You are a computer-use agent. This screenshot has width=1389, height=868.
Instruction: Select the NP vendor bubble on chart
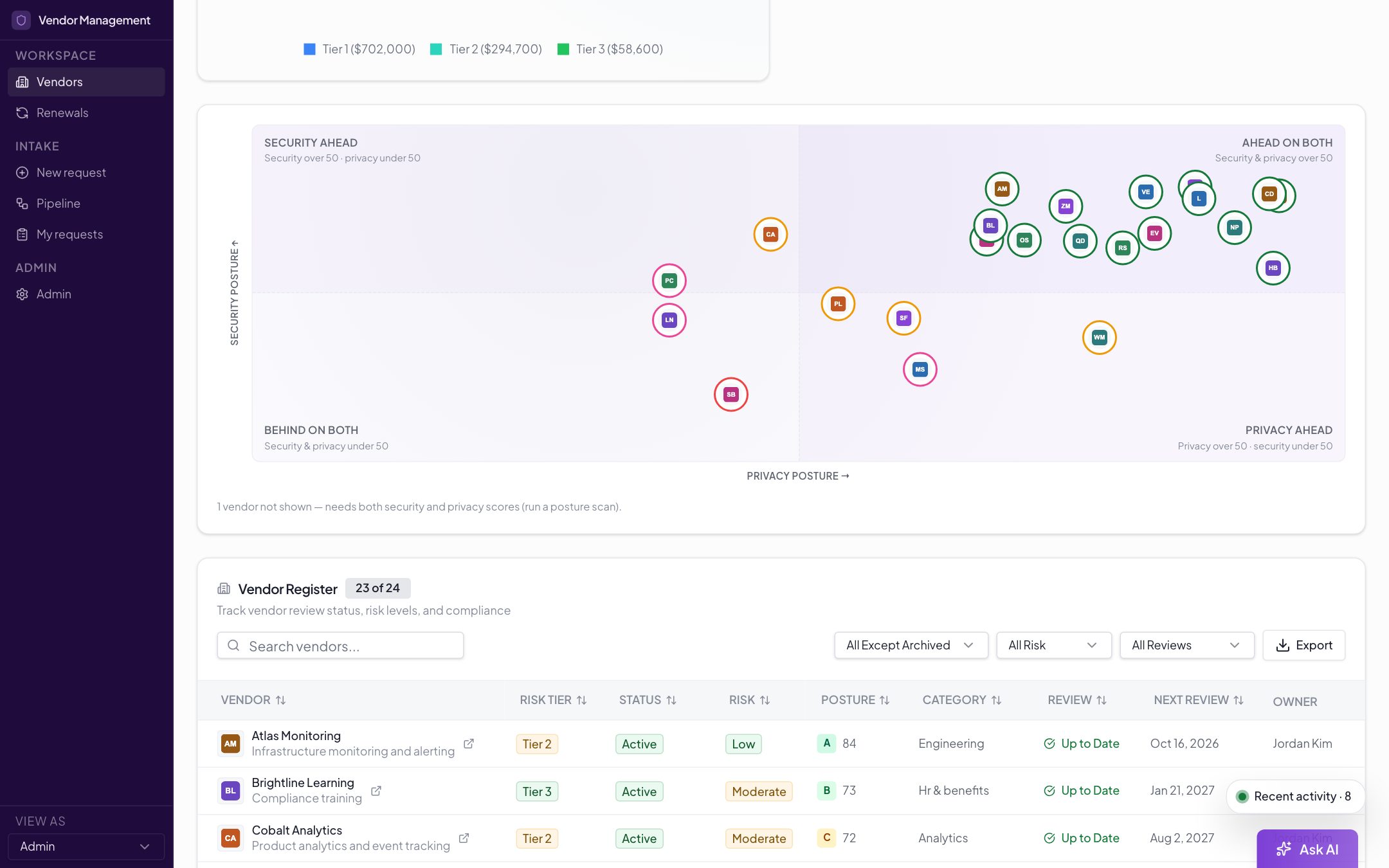point(1235,228)
